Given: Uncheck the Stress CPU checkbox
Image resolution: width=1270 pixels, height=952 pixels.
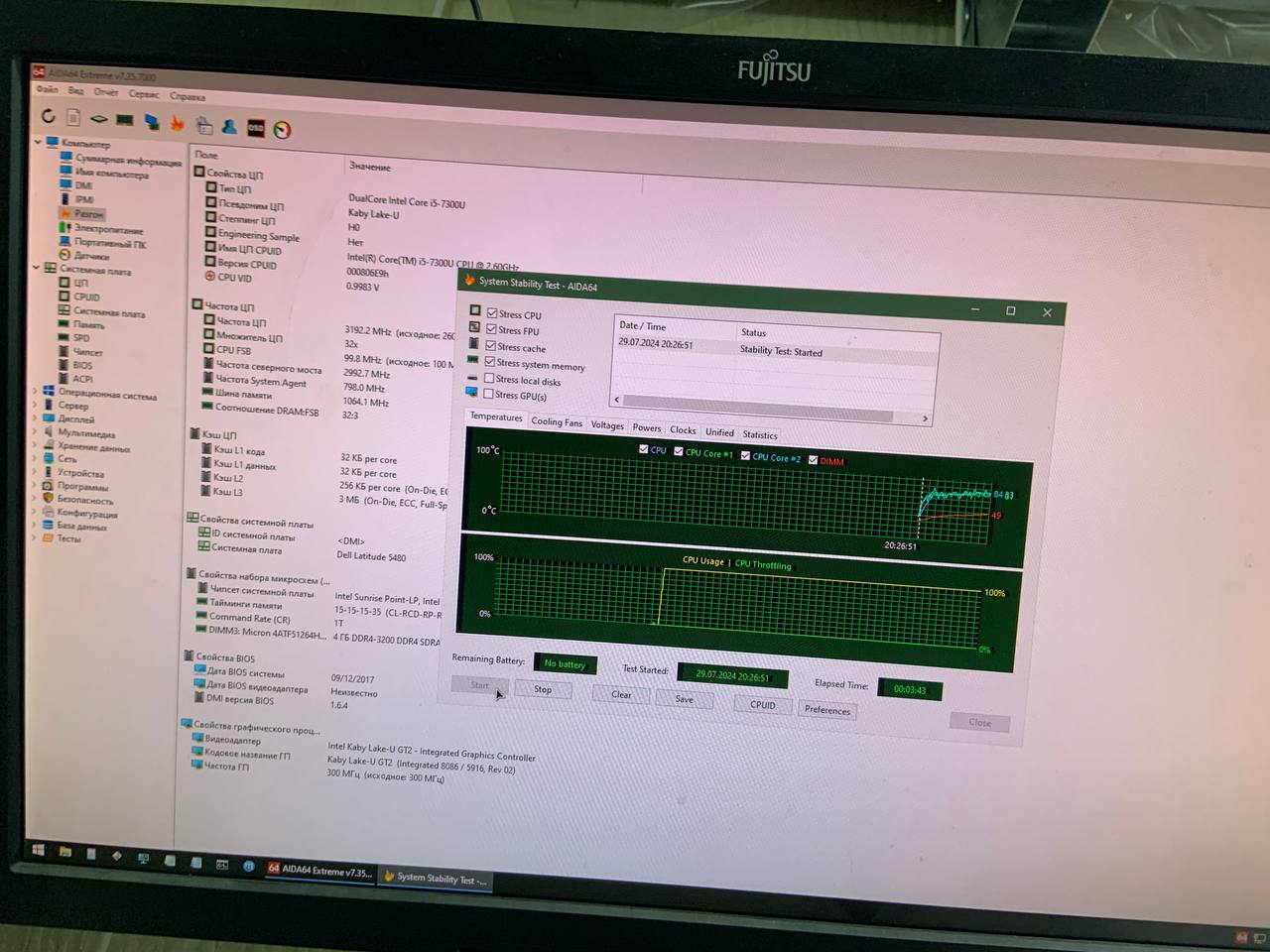Looking at the screenshot, I should [492, 313].
